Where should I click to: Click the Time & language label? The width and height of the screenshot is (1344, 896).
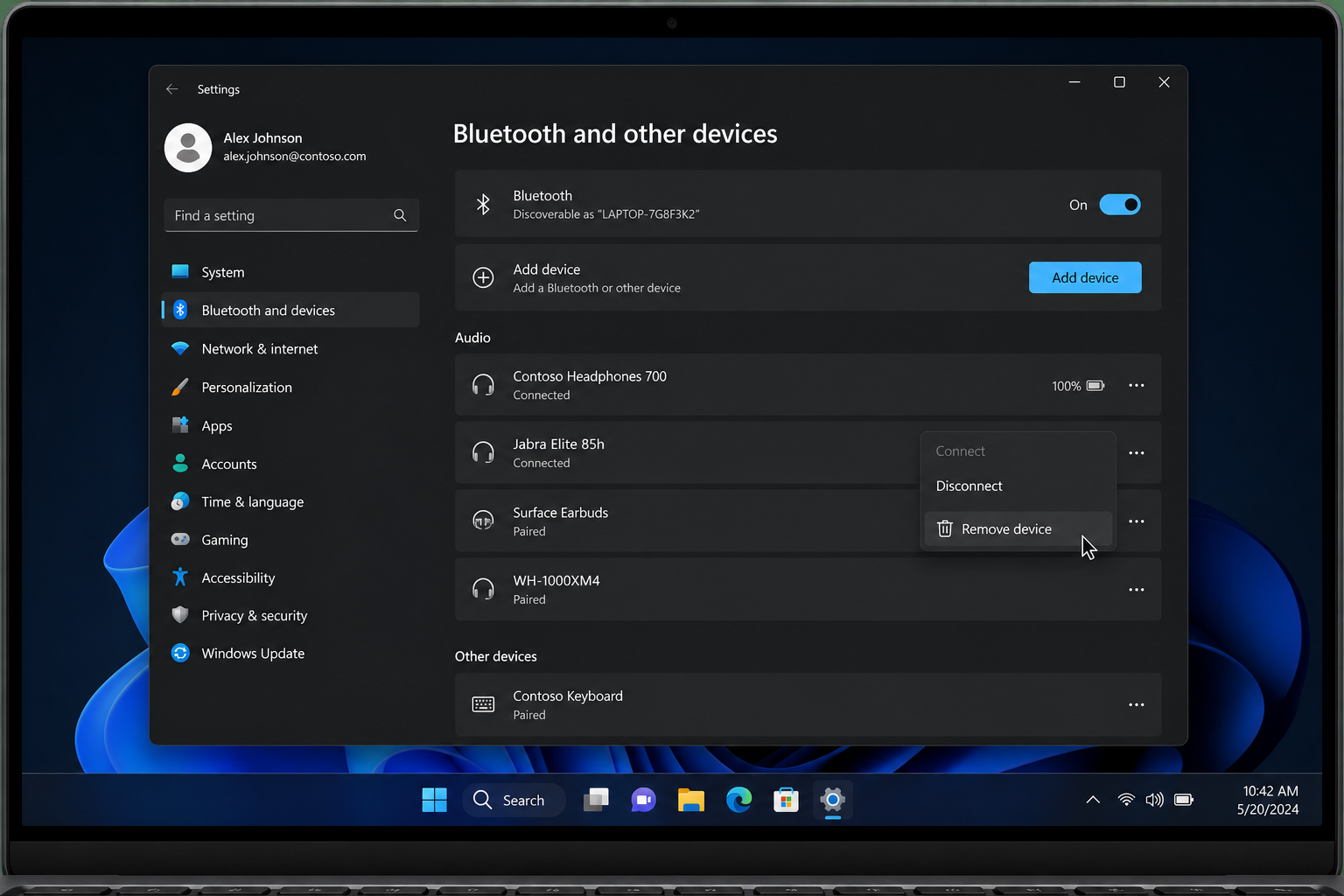pos(253,501)
